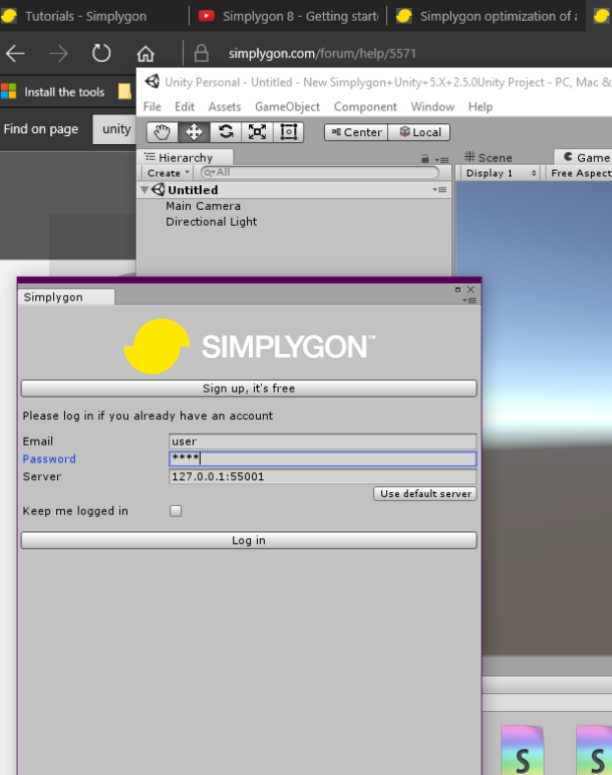Click the Hierarchy panel lock icon
This screenshot has height=775, width=612.
(425, 159)
